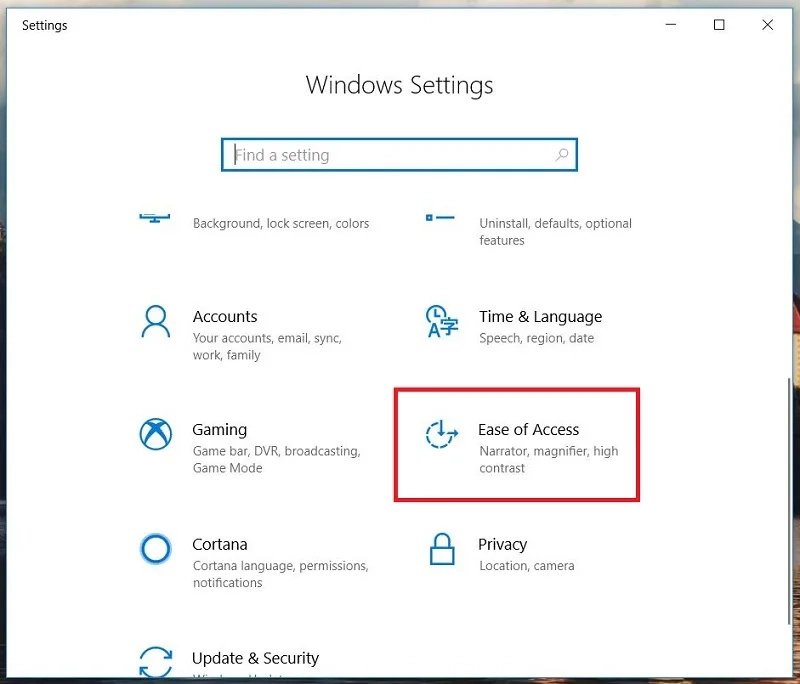Click the Settings window title text
This screenshot has height=684, width=800.
(44, 26)
